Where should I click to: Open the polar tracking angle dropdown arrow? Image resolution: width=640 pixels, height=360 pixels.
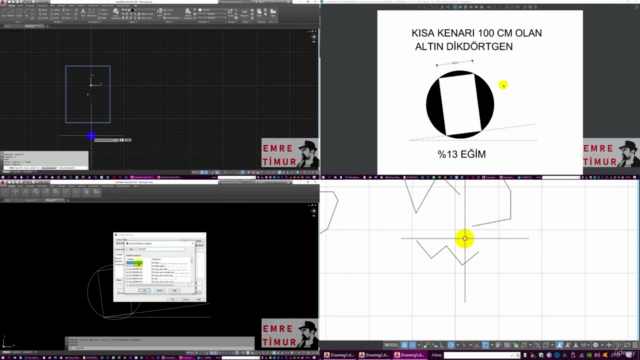pyautogui.click(x=458, y=345)
